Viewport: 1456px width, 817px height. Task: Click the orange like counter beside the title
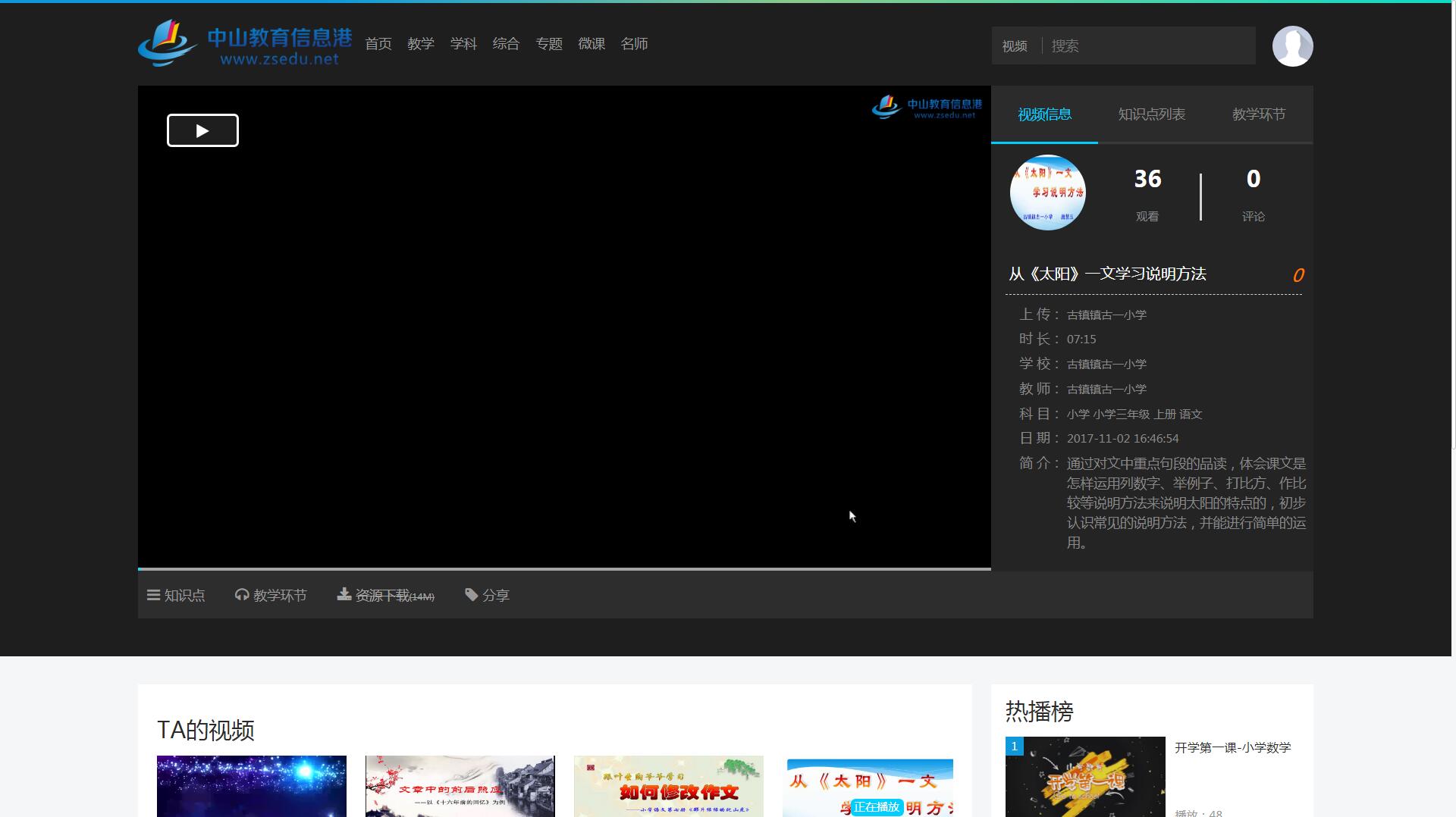(x=1298, y=276)
